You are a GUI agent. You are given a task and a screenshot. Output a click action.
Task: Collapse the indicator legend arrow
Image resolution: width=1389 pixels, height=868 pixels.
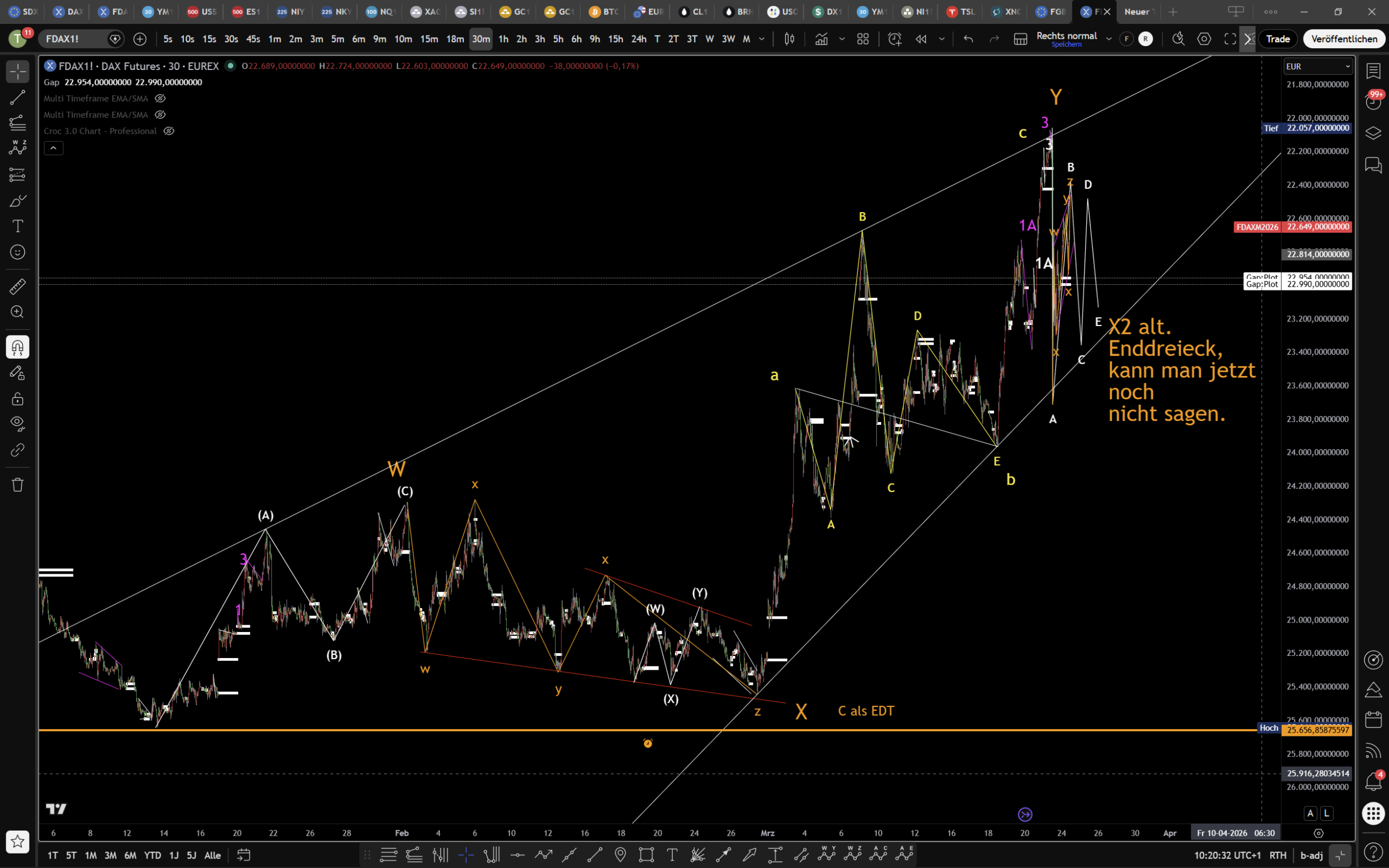click(53, 148)
